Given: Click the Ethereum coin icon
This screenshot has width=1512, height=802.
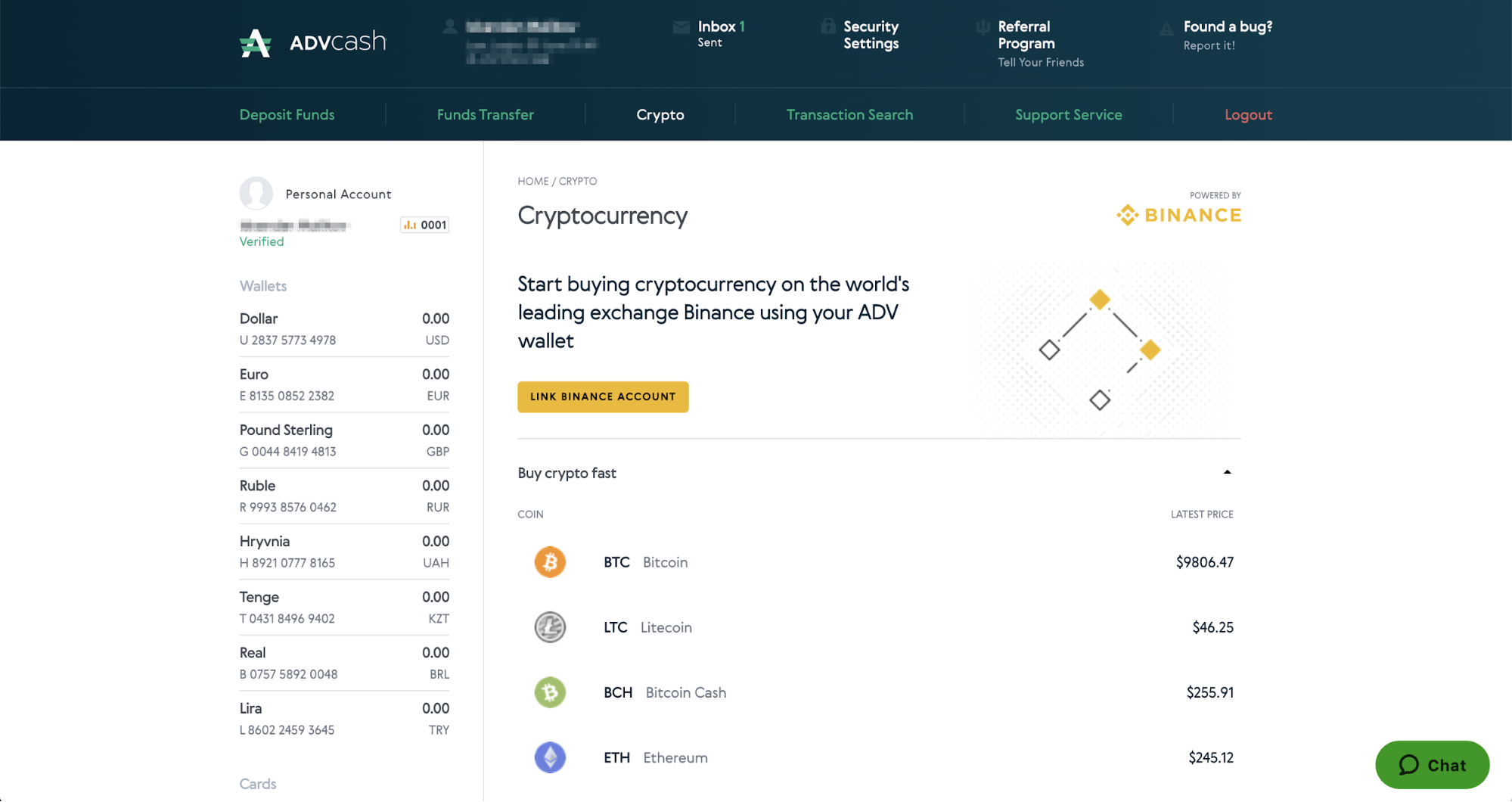Looking at the screenshot, I should coord(550,757).
